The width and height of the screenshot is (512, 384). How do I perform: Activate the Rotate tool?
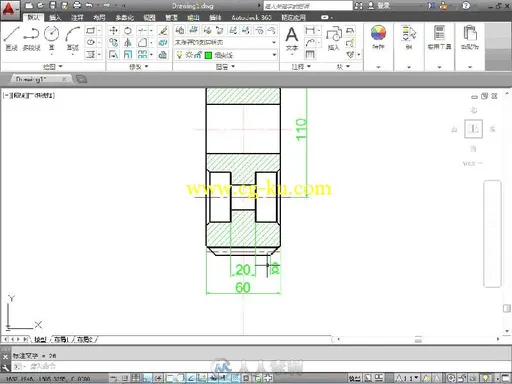click(128, 31)
